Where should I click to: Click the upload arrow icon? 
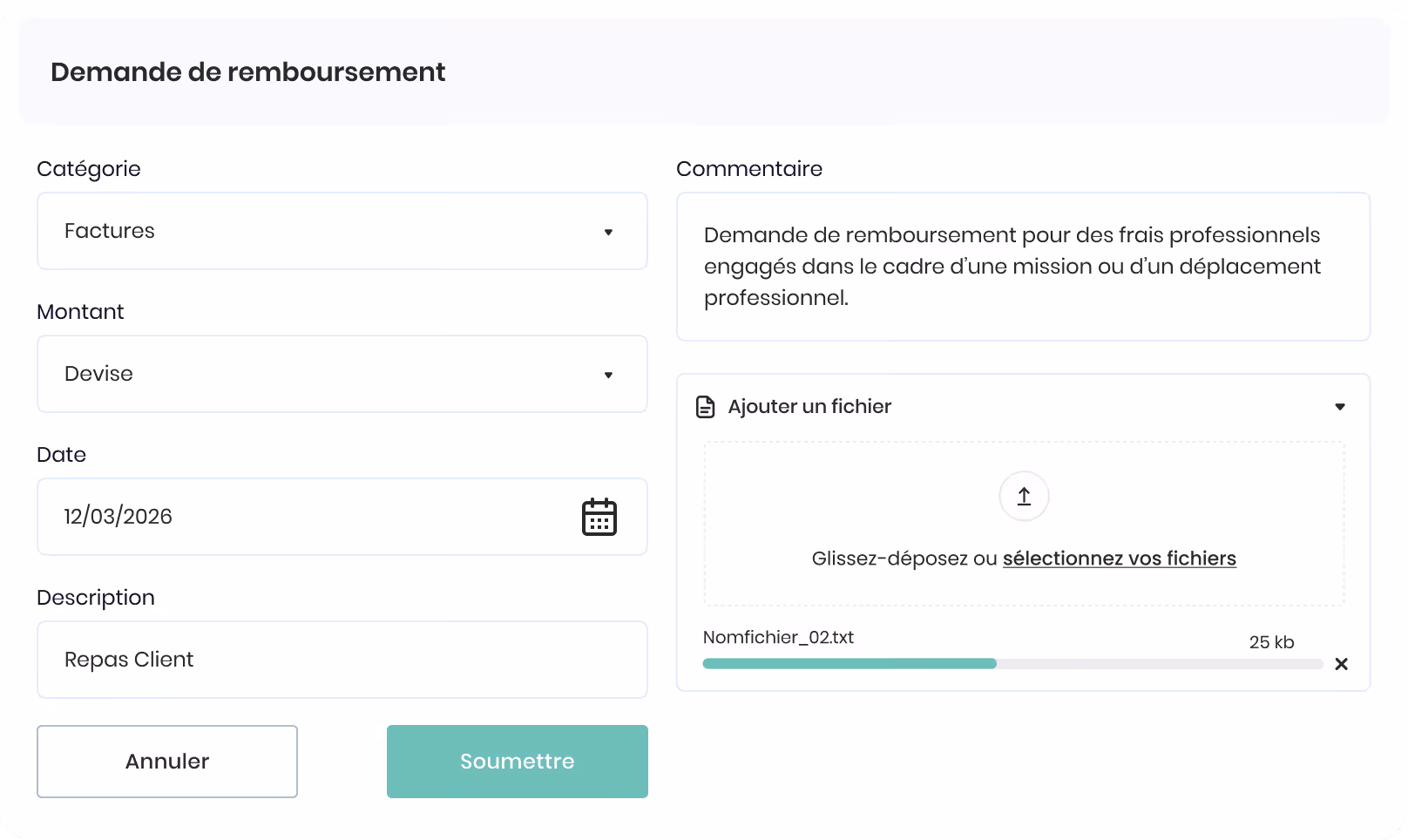tap(1025, 496)
